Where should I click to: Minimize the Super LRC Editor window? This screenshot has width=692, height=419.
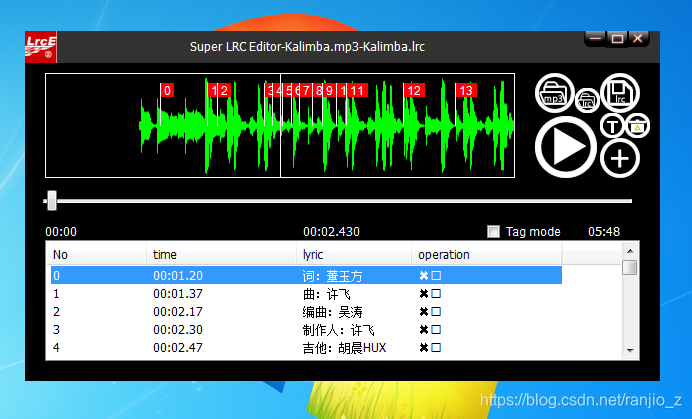(x=596, y=39)
